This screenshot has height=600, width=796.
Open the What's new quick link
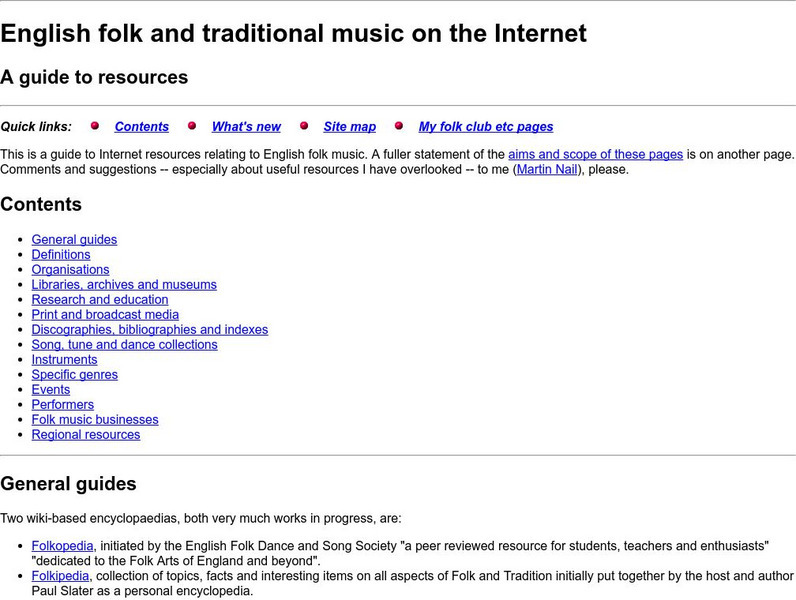coord(246,127)
